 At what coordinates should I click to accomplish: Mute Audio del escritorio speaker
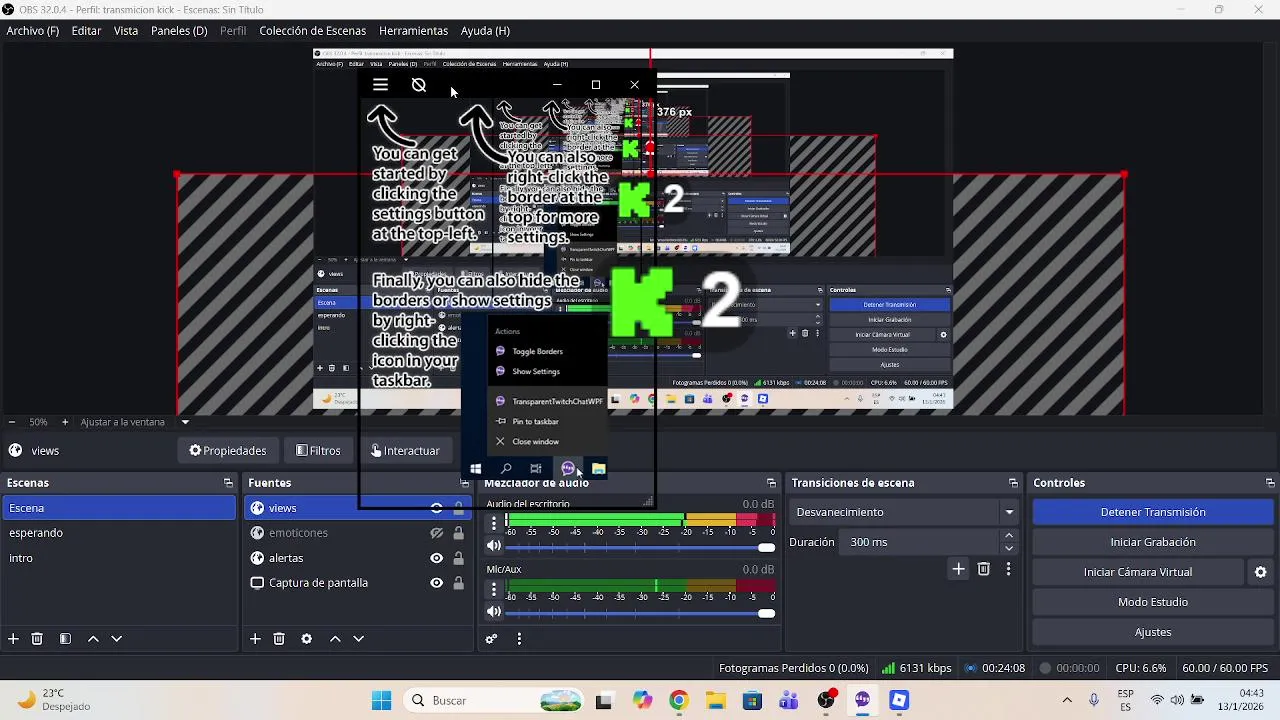coord(494,546)
